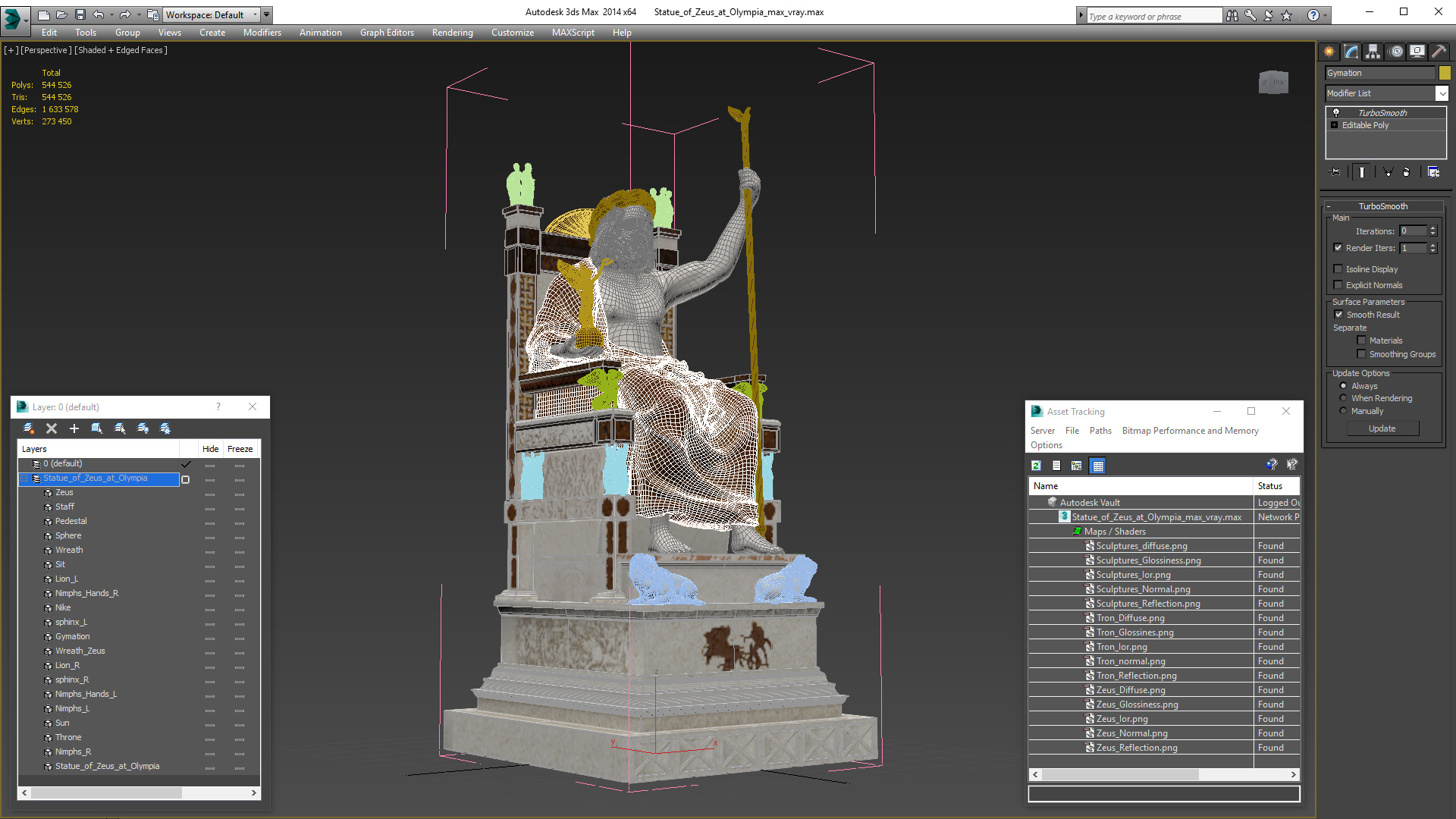Collapse the TurboSmooth rollout header
The width and height of the screenshot is (1456, 819).
1383,206
